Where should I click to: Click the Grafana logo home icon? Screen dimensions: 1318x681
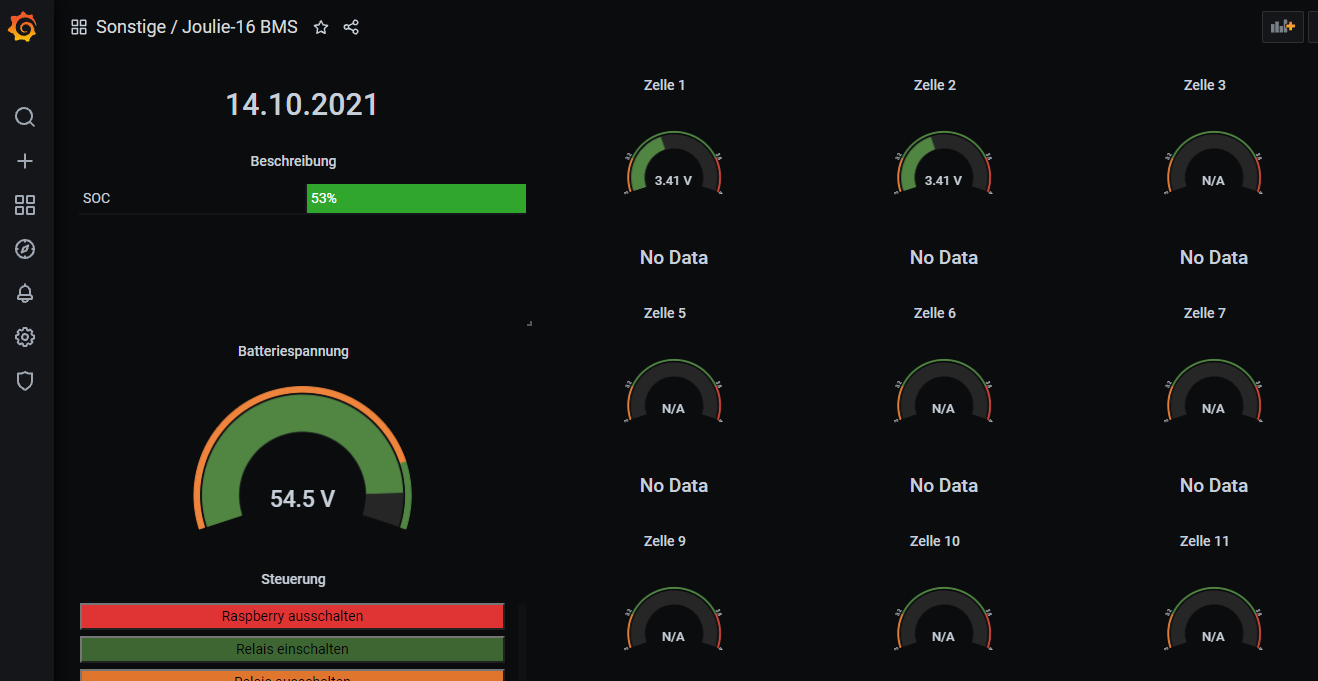coord(22,27)
